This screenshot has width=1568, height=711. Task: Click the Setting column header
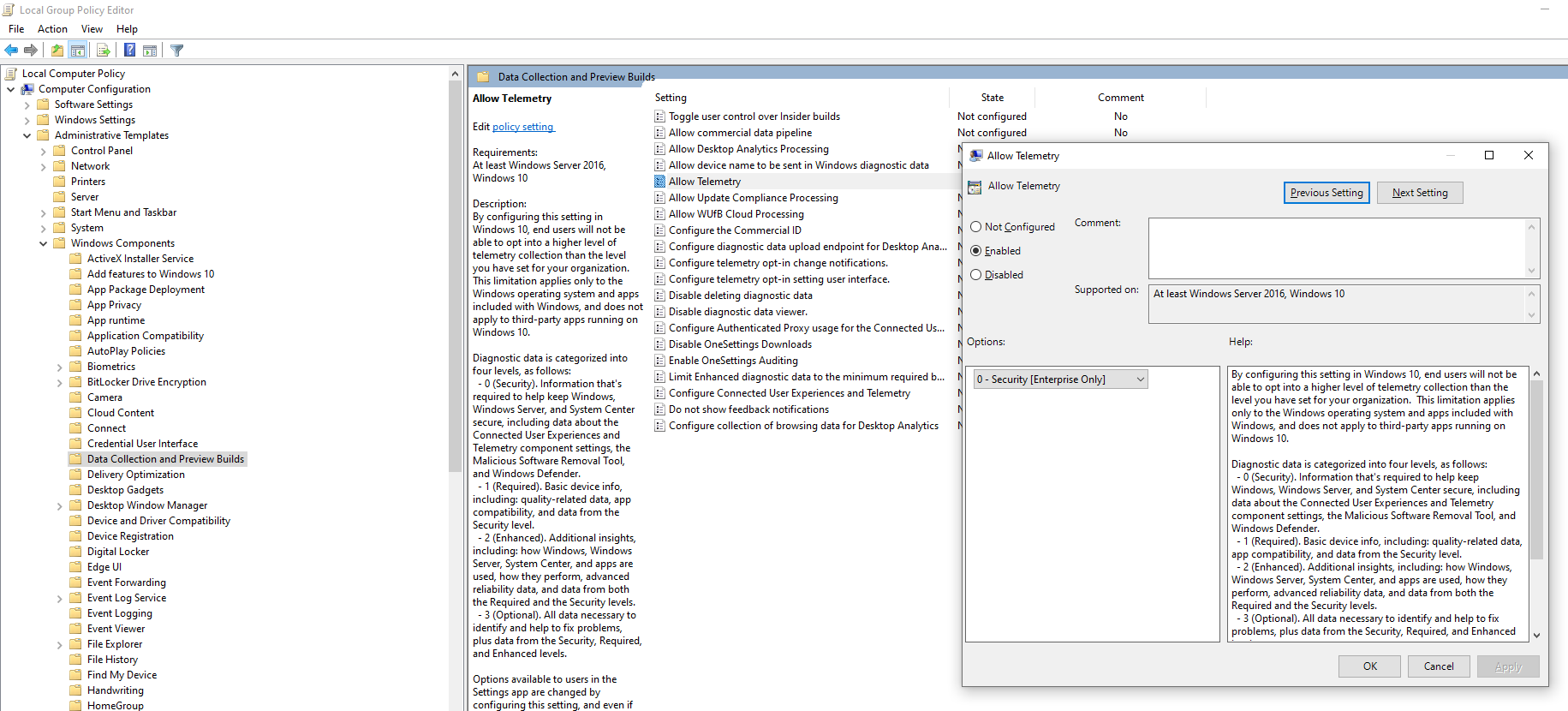tap(671, 98)
